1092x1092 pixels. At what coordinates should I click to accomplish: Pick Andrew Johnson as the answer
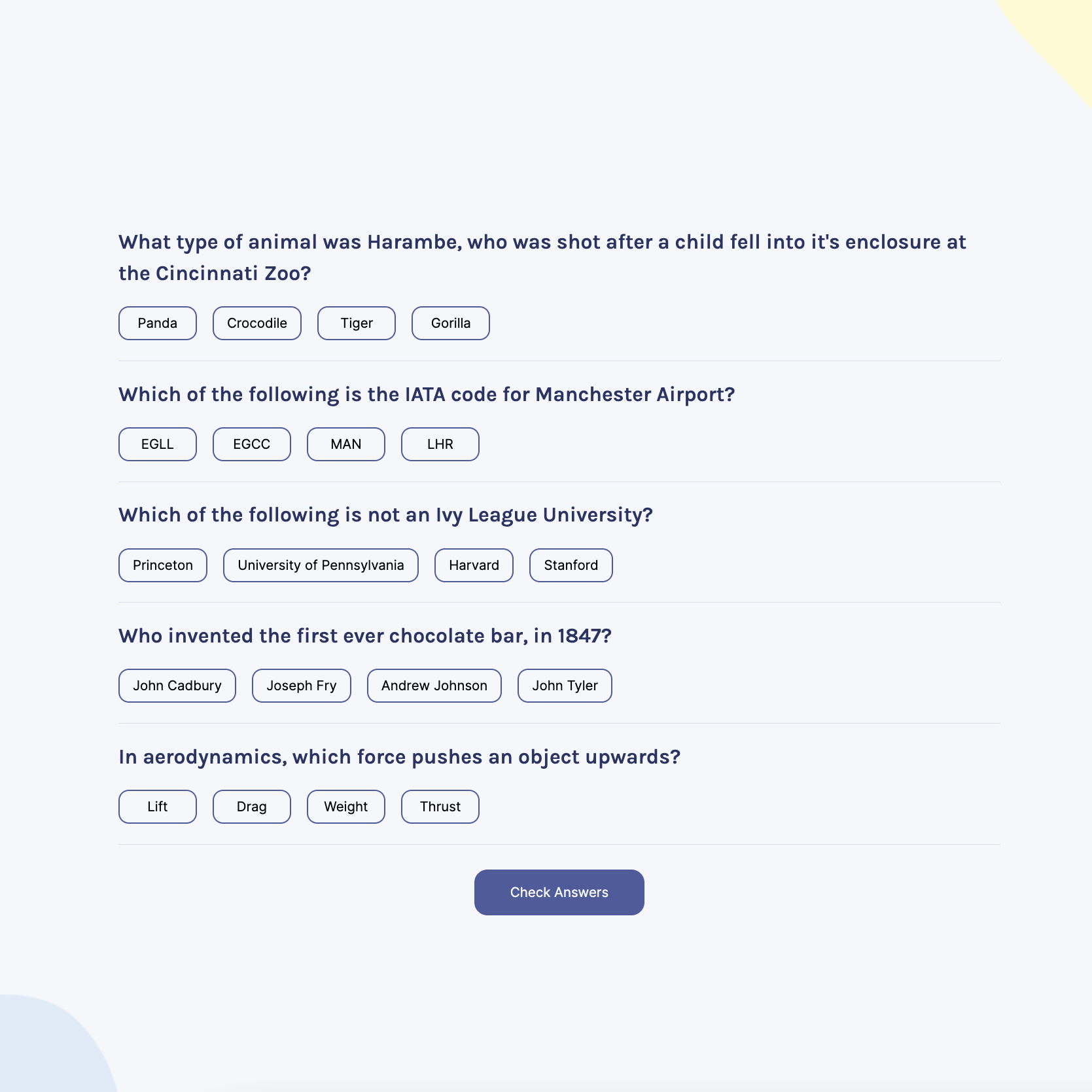tap(434, 686)
